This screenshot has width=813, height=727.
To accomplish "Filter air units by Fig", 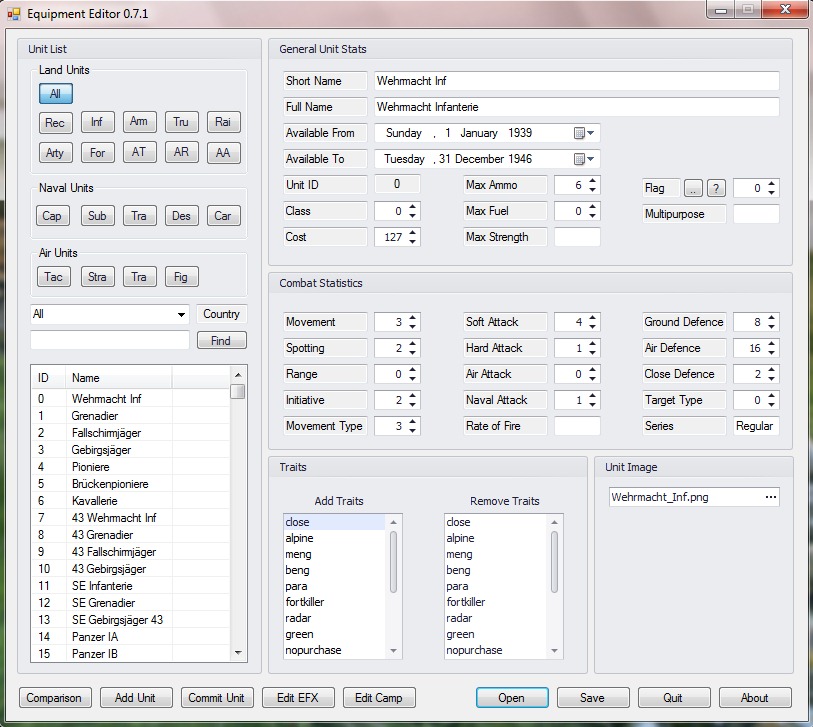I will point(181,277).
